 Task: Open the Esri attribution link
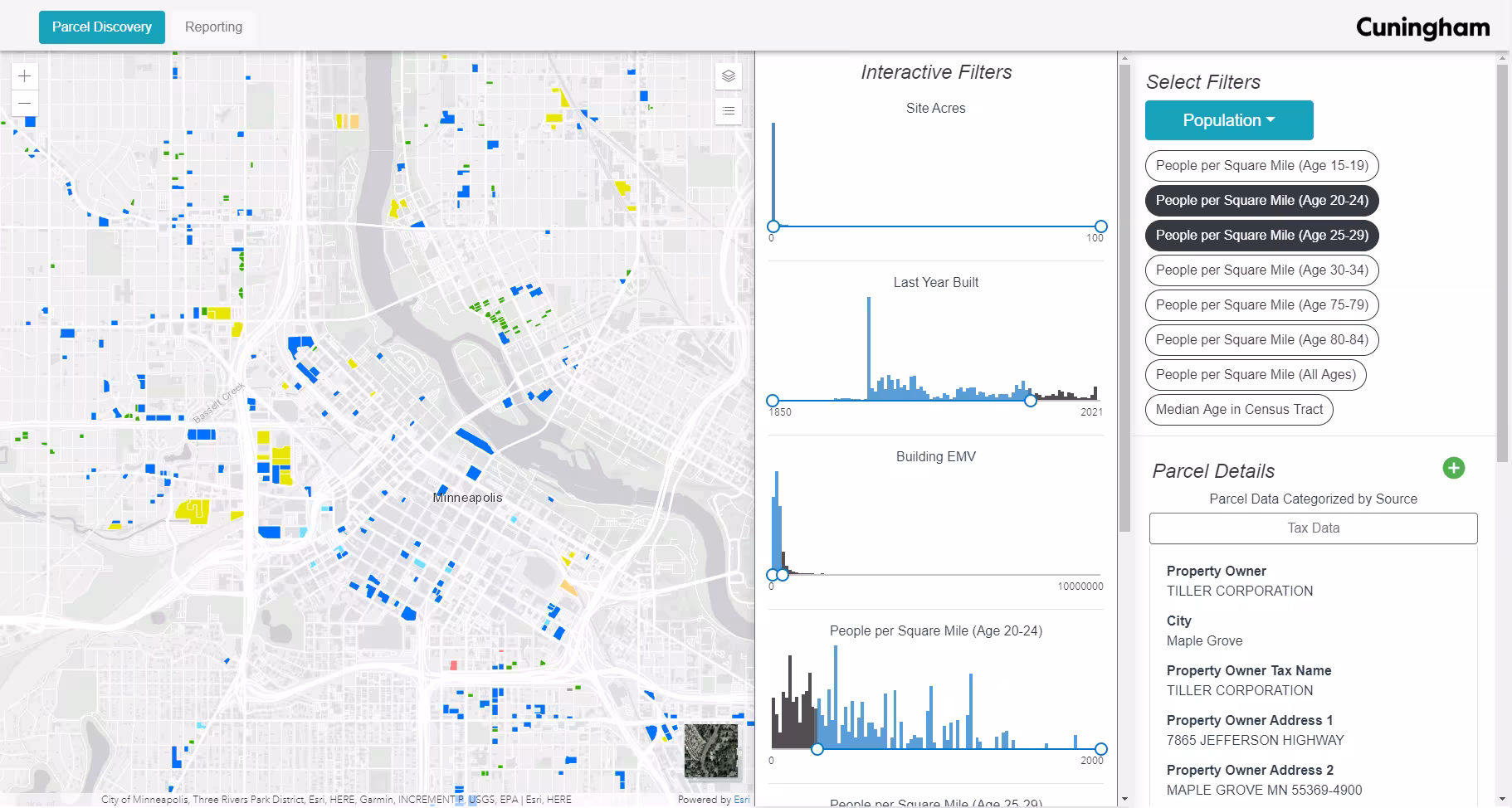coord(741,800)
